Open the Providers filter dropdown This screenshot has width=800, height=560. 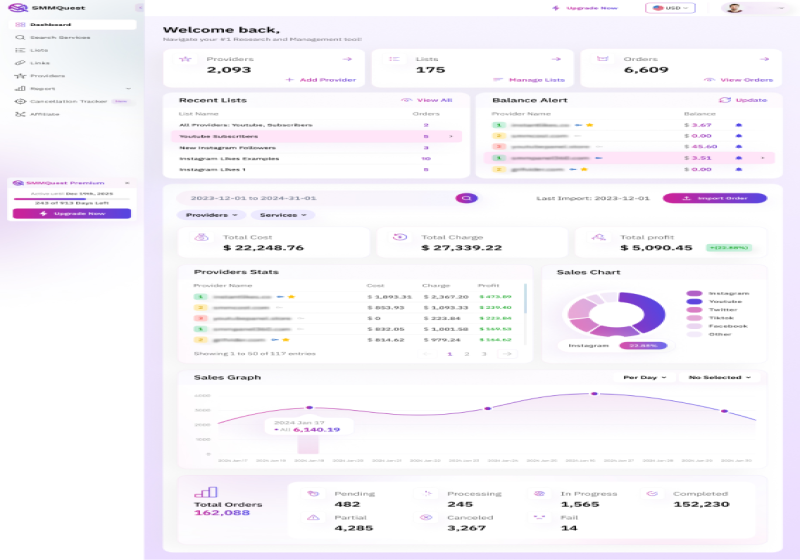[x=212, y=215]
